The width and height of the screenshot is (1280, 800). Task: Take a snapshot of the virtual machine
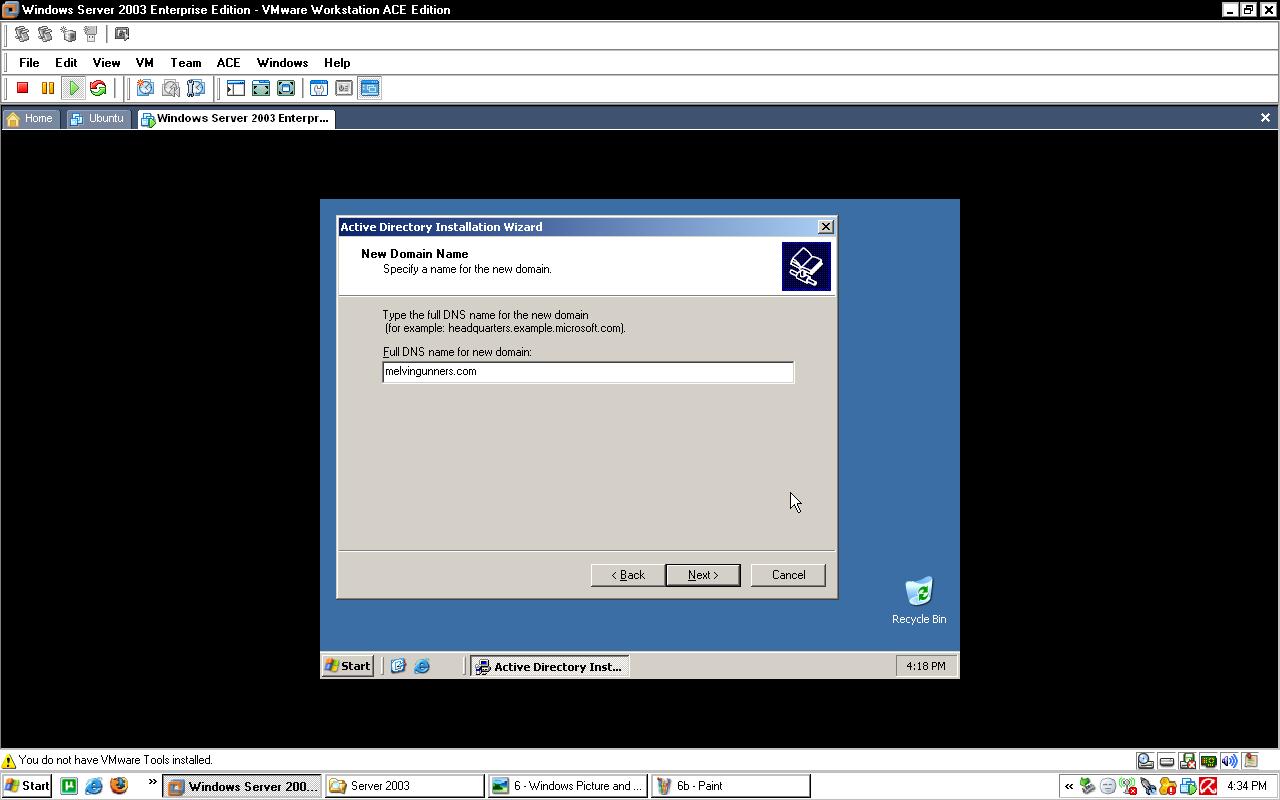pos(145,88)
